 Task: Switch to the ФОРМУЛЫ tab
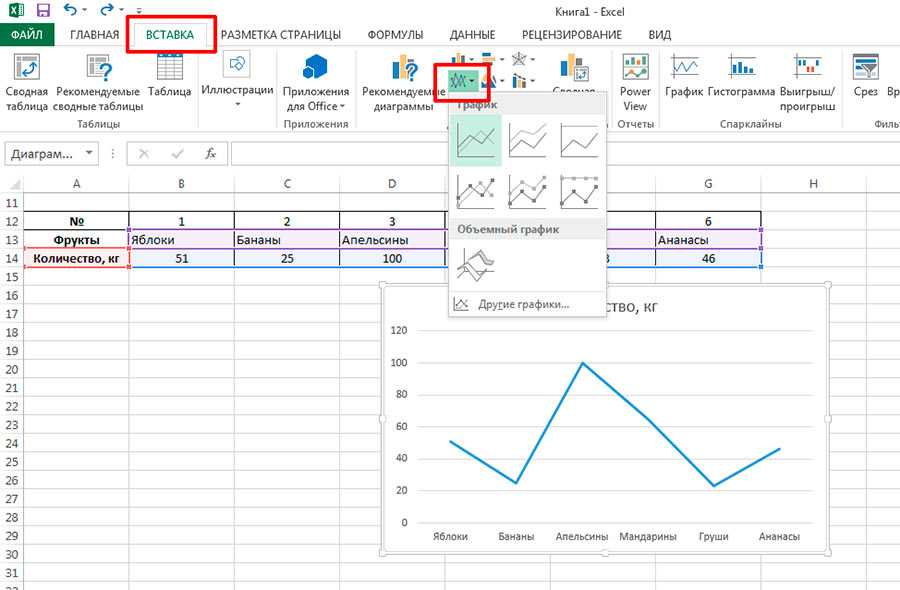point(395,34)
